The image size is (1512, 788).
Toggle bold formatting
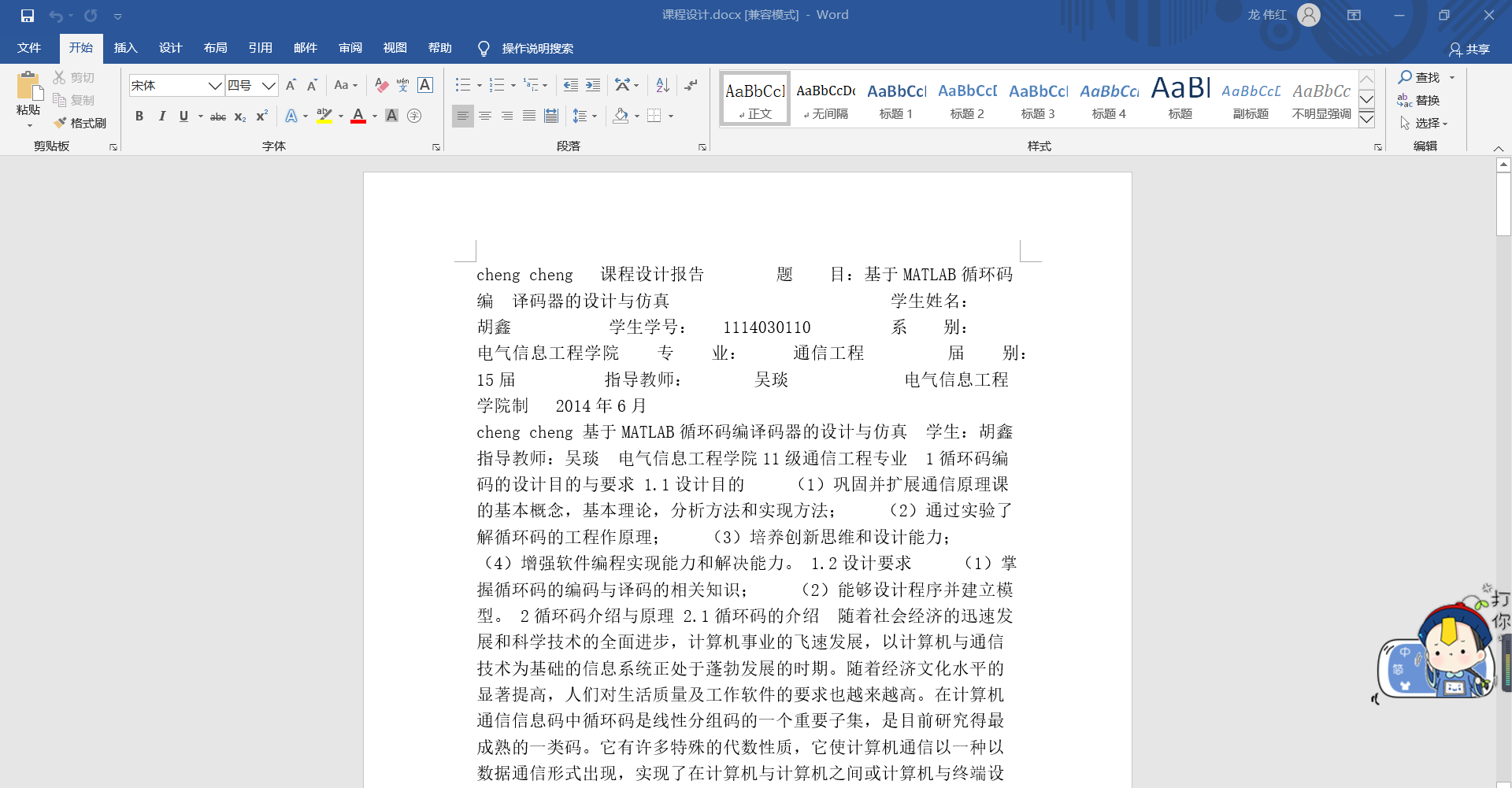point(139,116)
